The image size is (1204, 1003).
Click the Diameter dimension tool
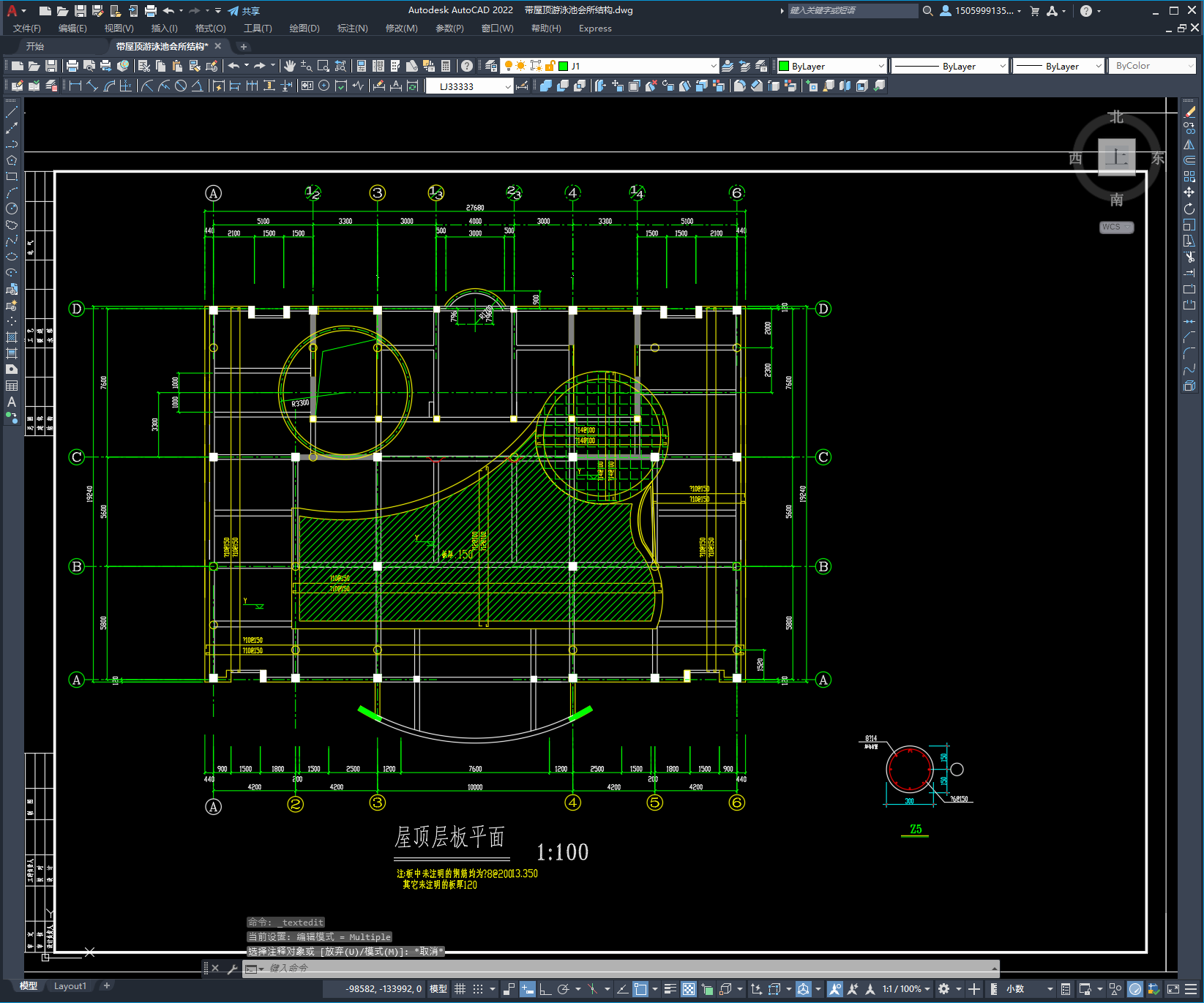(x=181, y=86)
